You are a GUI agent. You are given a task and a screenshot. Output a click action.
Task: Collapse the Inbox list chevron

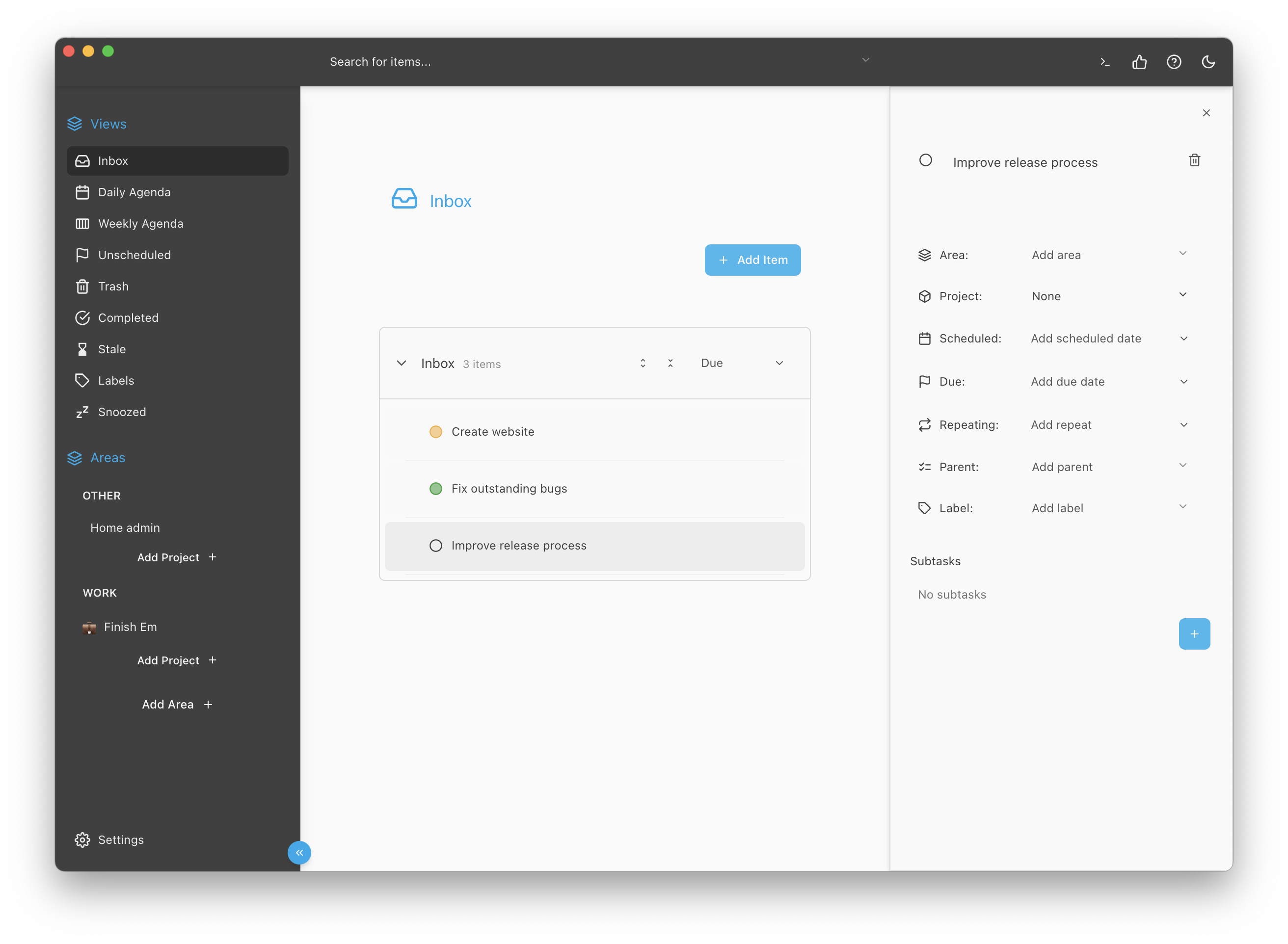402,364
